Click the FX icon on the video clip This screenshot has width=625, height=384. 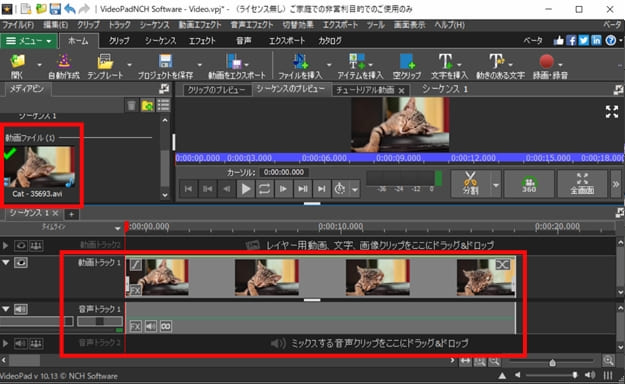click(136, 290)
